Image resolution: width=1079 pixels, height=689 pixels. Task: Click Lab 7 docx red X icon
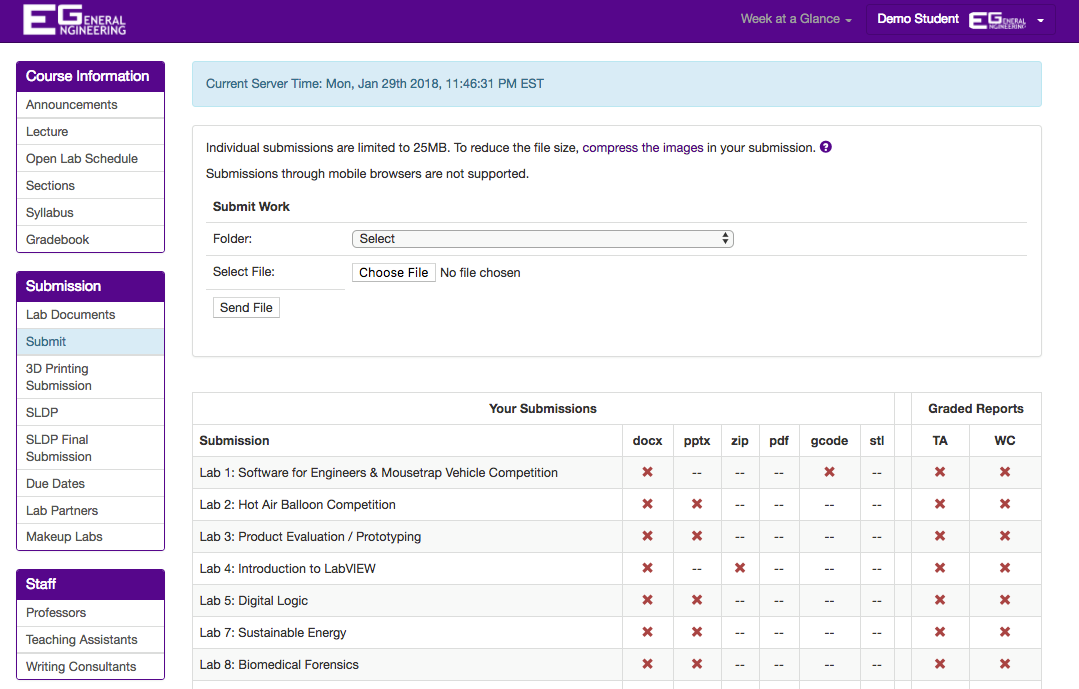[x=648, y=632]
